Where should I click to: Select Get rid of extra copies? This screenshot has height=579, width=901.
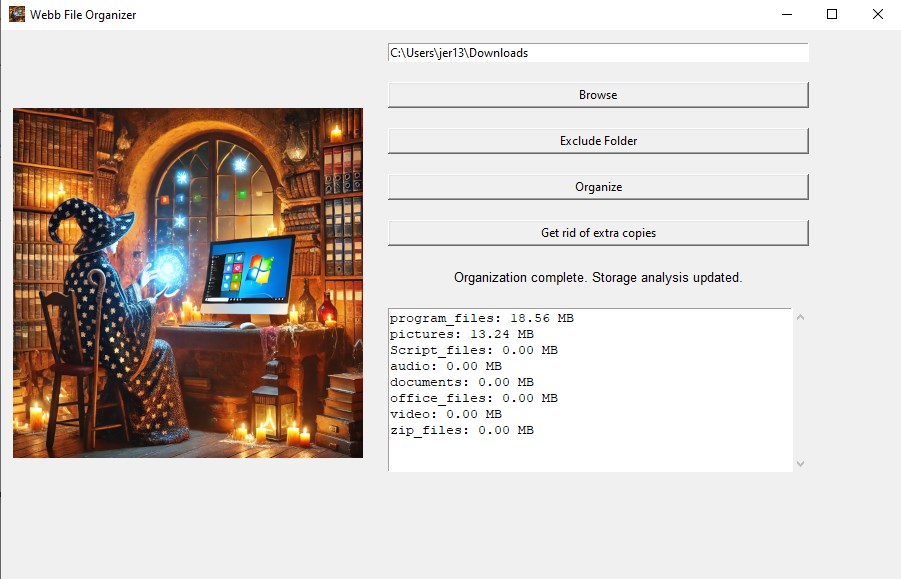point(598,233)
